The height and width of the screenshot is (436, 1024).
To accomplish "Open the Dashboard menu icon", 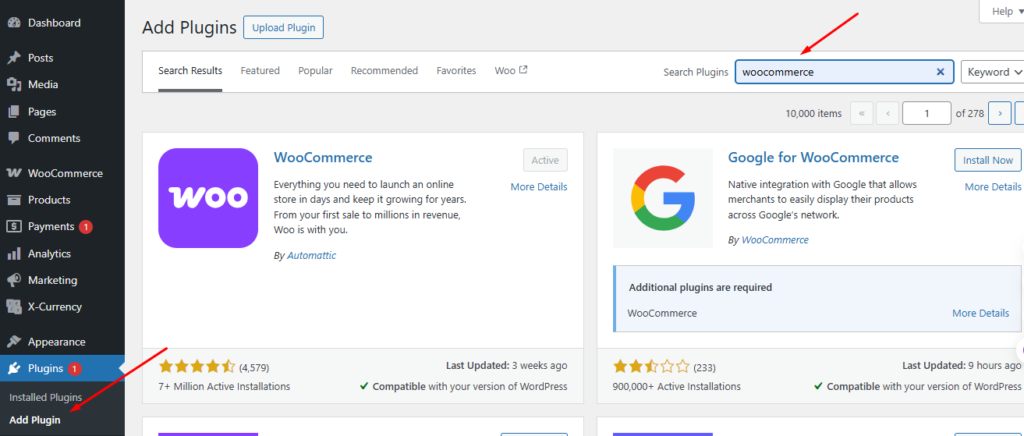I will [x=13, y=22].
